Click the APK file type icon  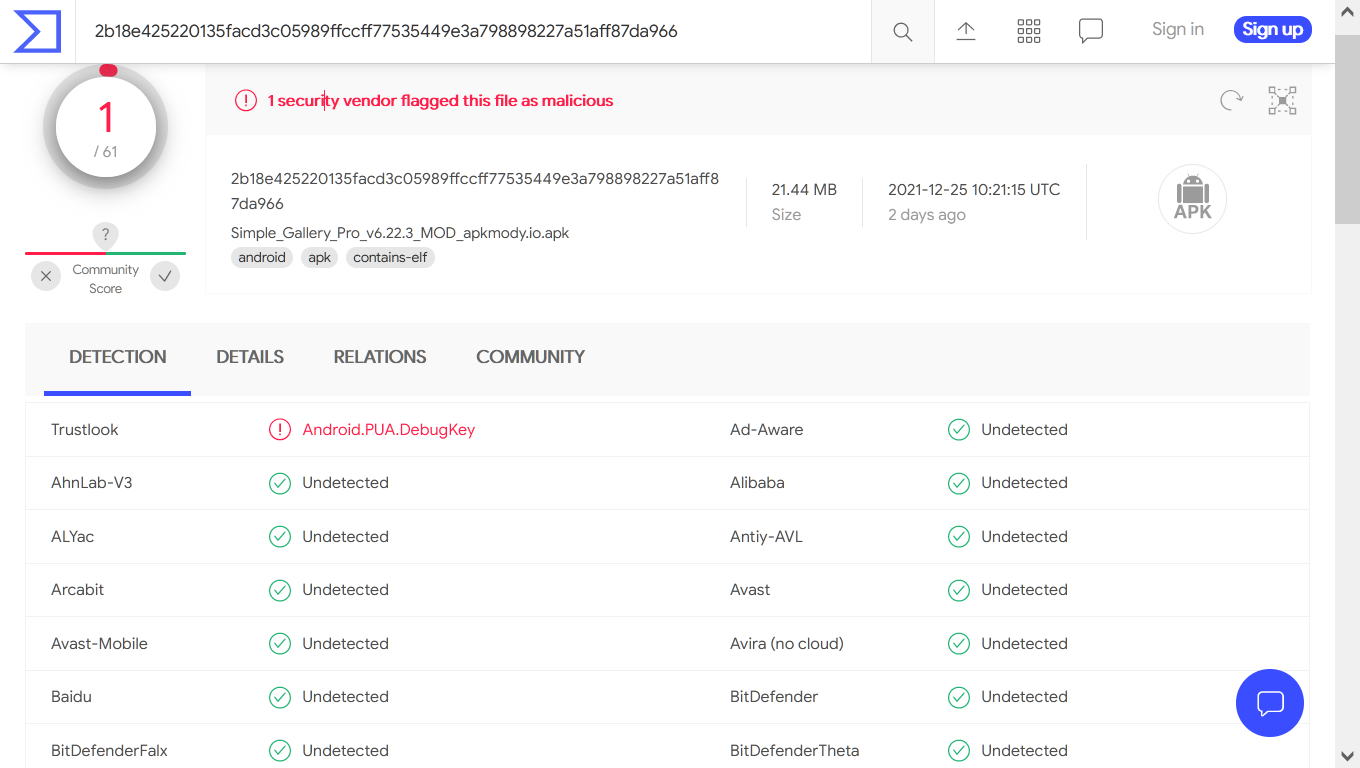click(1192, 199)
